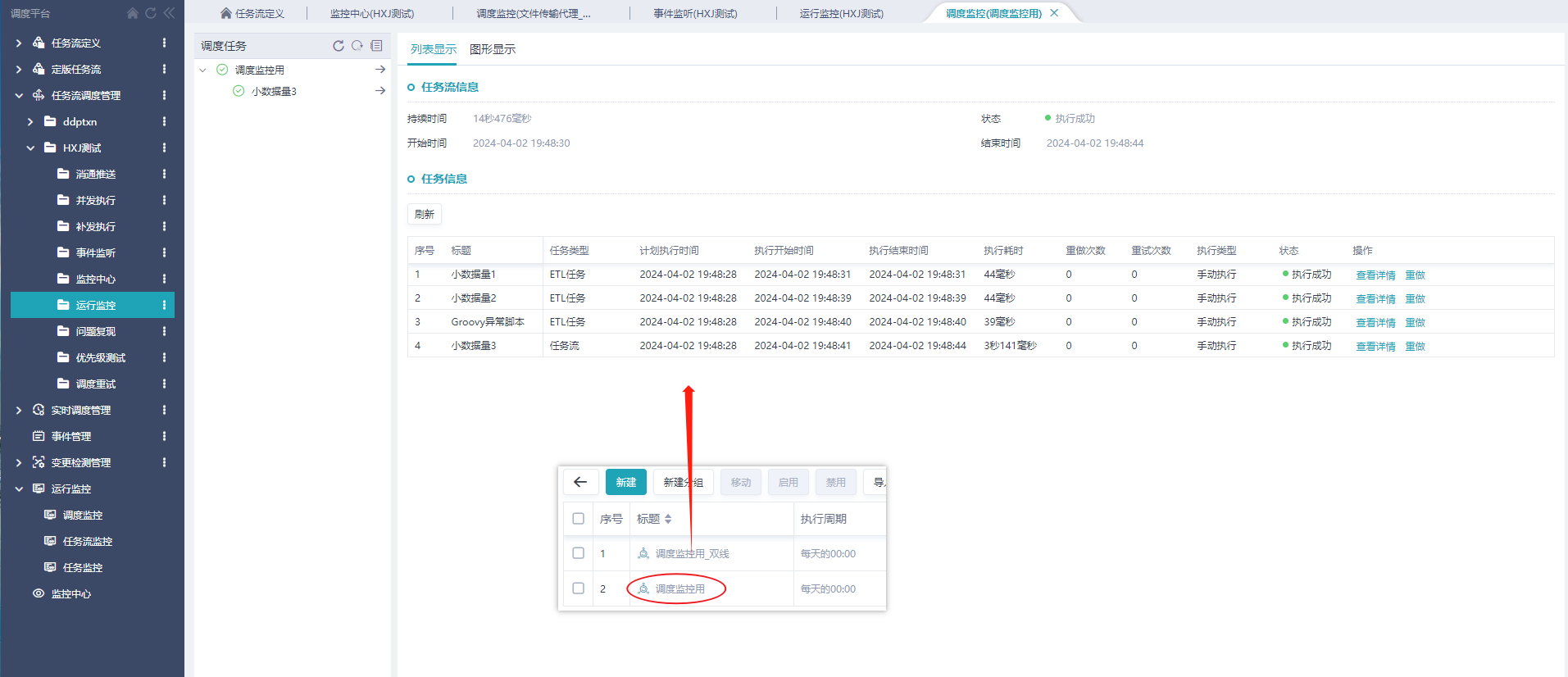Click the 刷新 button
This screenshot has height=677, width=1568.
coord(425,214)
